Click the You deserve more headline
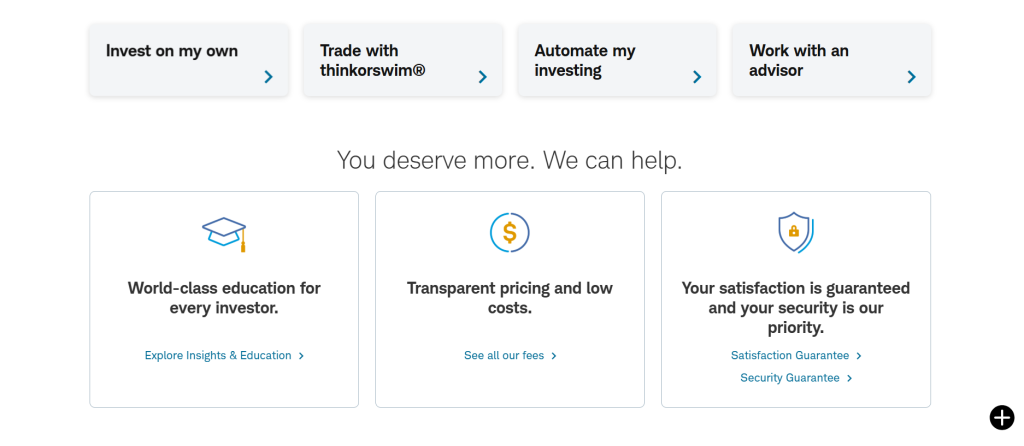The image size is (1024, 446). (x=510, y=160)
